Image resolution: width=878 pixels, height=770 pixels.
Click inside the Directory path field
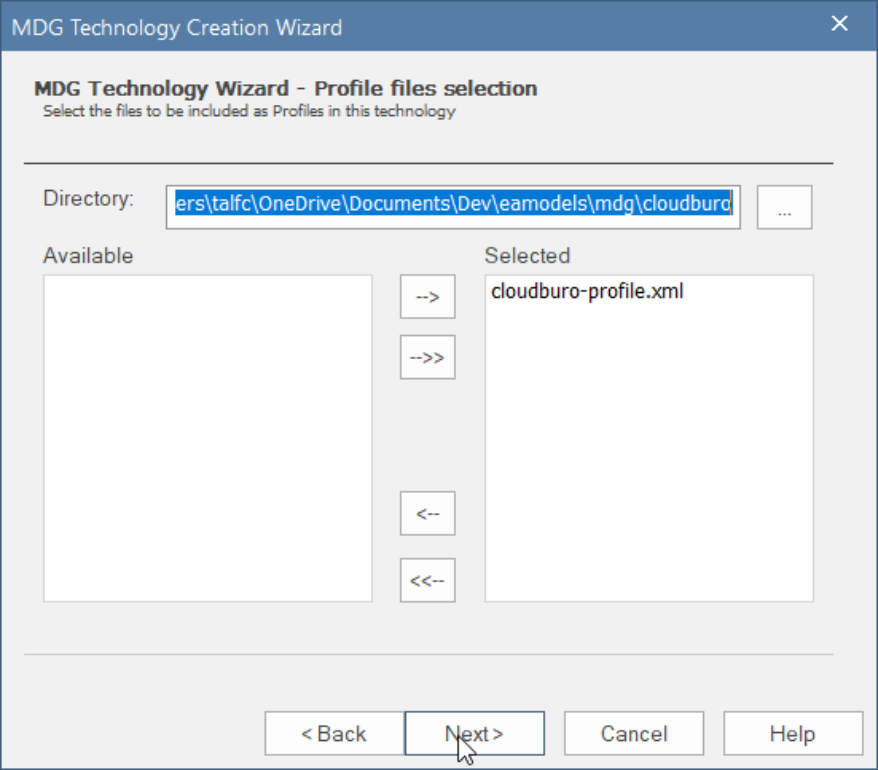coord(453,205)
